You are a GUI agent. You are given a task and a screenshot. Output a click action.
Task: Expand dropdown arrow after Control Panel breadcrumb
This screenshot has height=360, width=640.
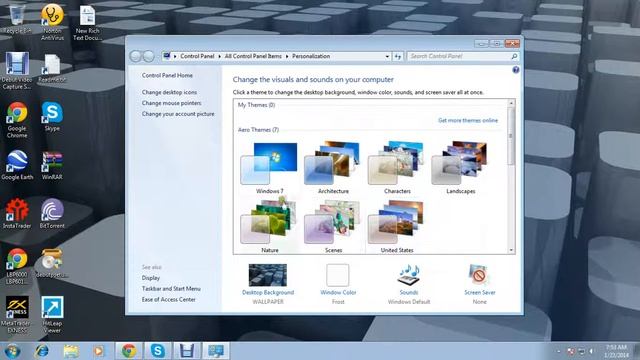(220, 56)
